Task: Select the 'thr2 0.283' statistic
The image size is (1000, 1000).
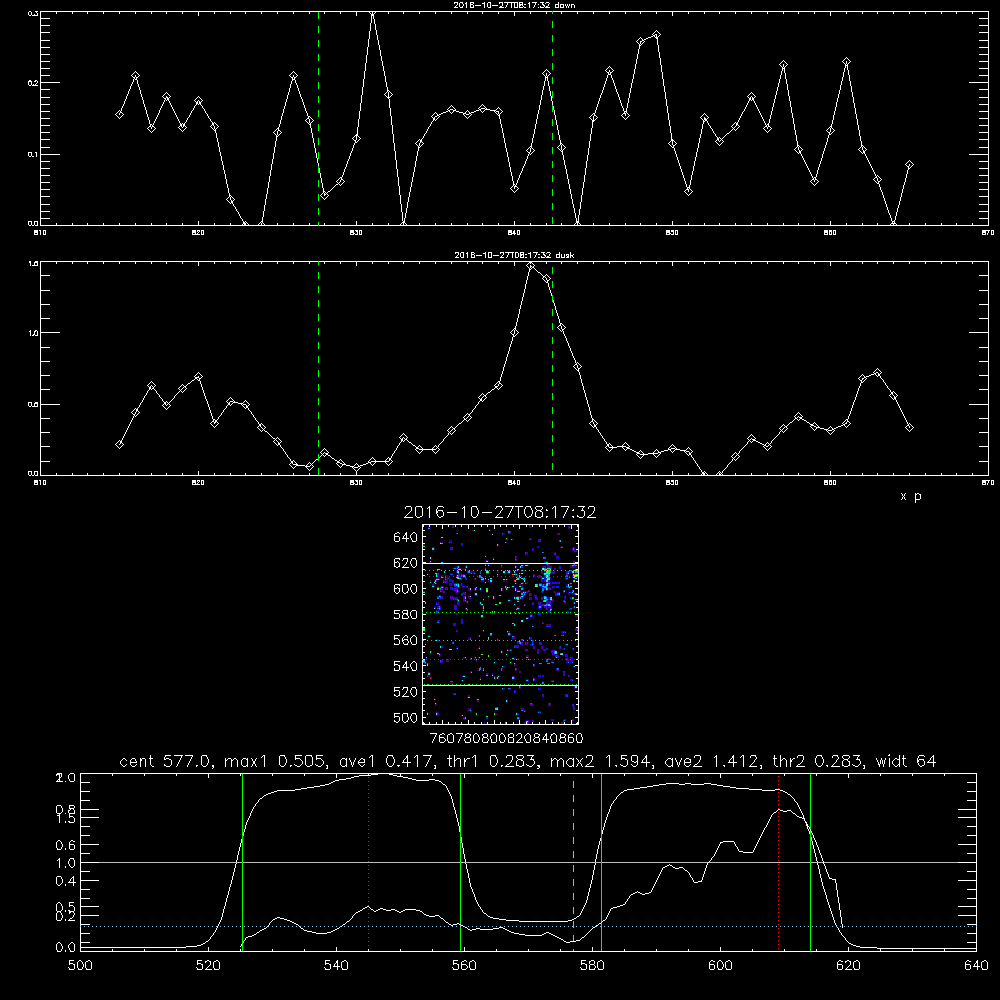Action: [817, 761]
